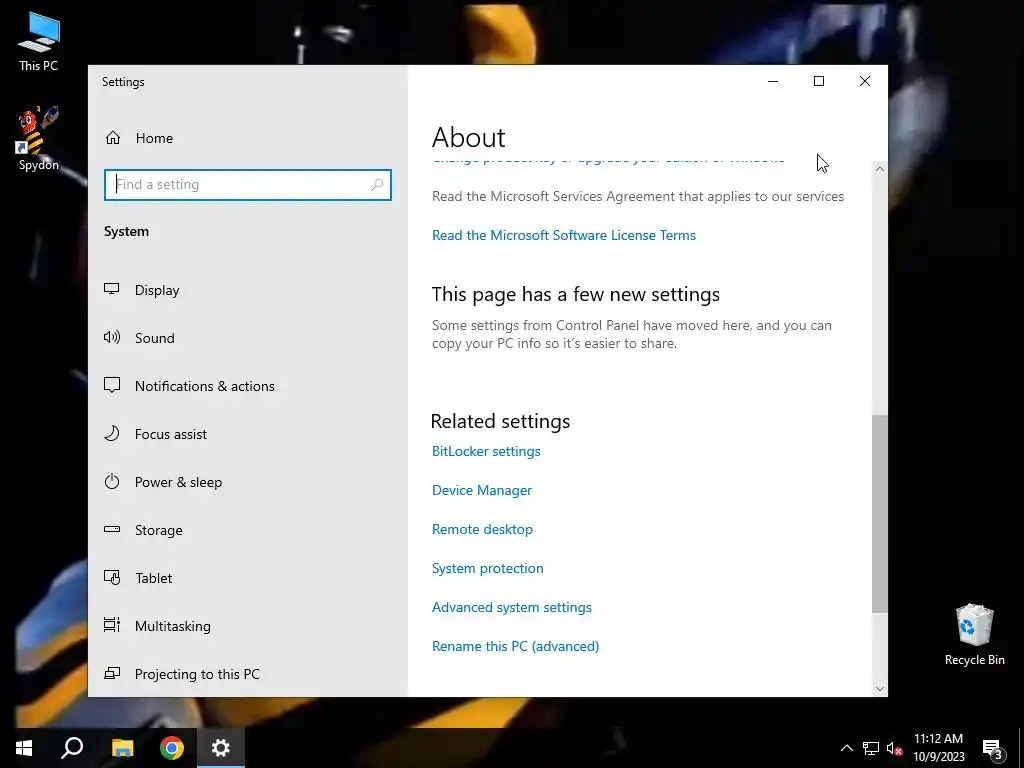Click the scrollbar up arrow
Image resolution: width=1024 pixels, height=768 pixels.
pos(879,169)
